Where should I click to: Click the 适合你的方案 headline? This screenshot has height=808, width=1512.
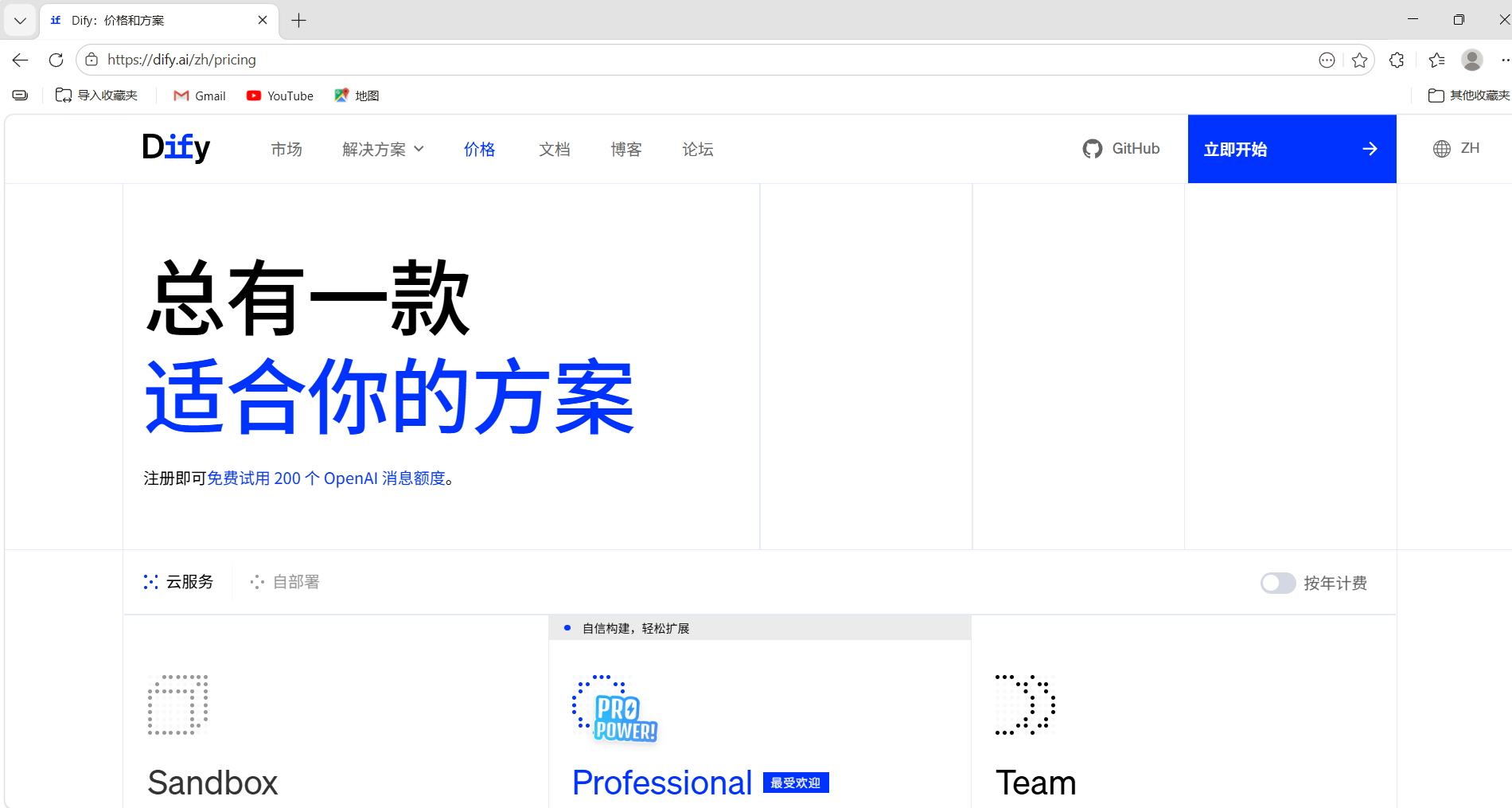[x=390, y=396]
